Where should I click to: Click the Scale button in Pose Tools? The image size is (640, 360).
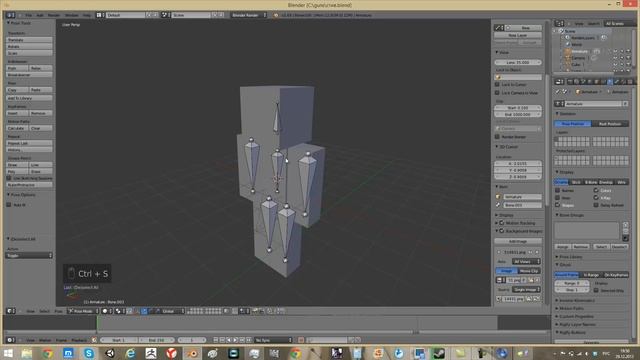pos(29,53)
